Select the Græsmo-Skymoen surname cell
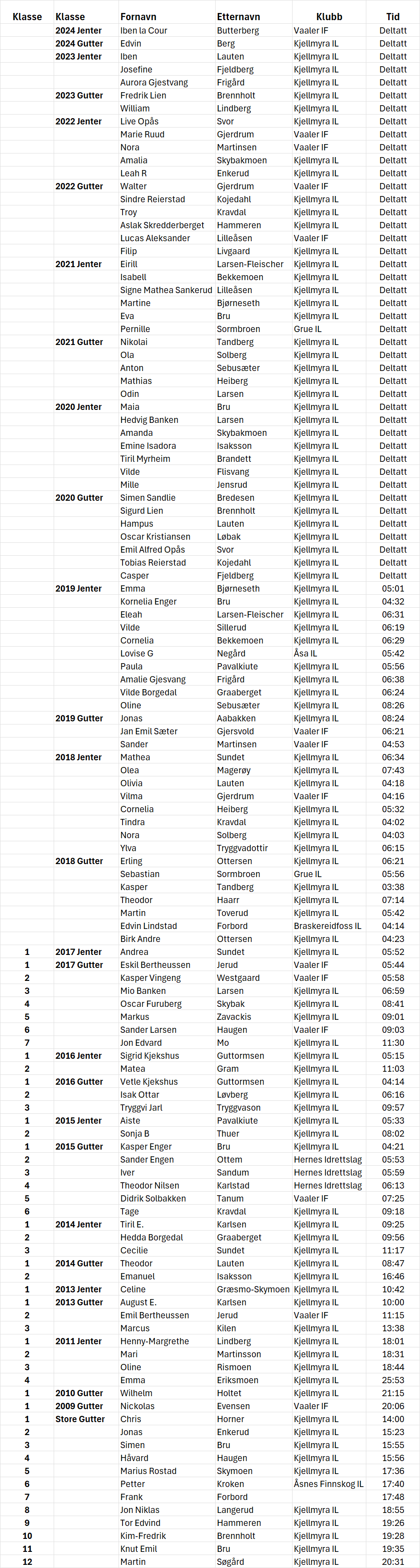This screenshot has width=420, height=1568. [253, 1289]
